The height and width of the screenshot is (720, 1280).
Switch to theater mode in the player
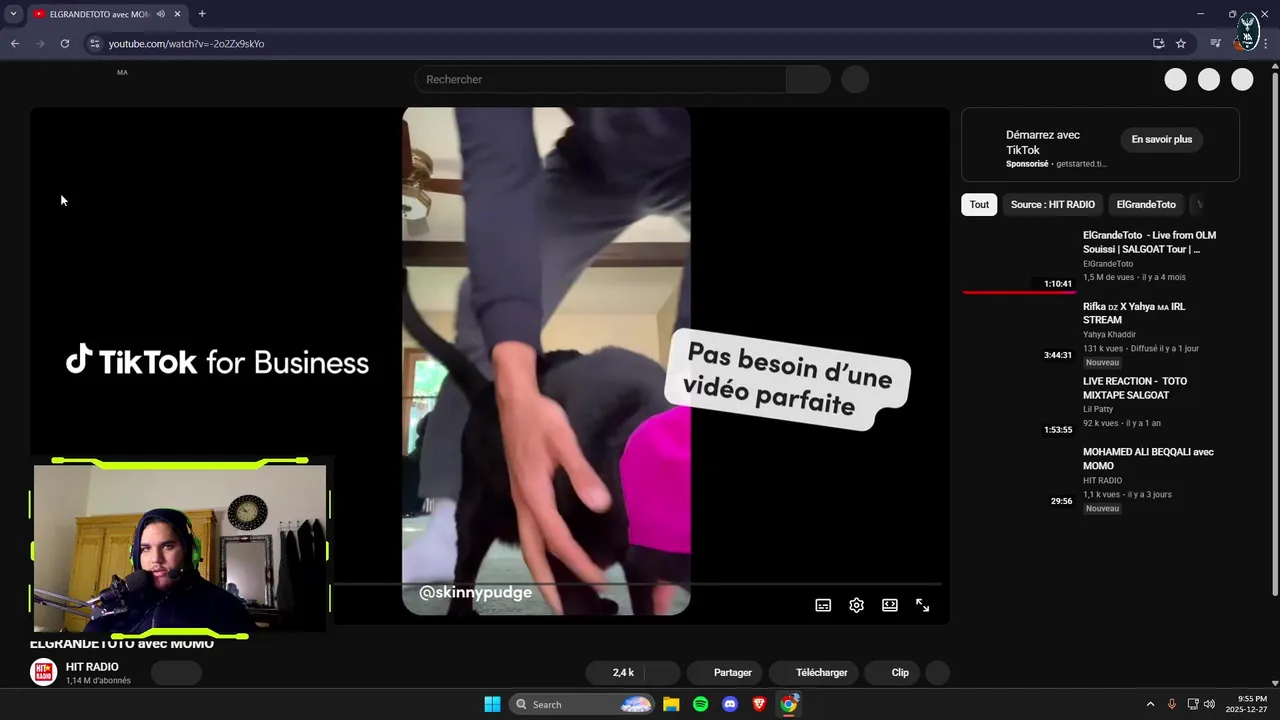tap(890, 605)
